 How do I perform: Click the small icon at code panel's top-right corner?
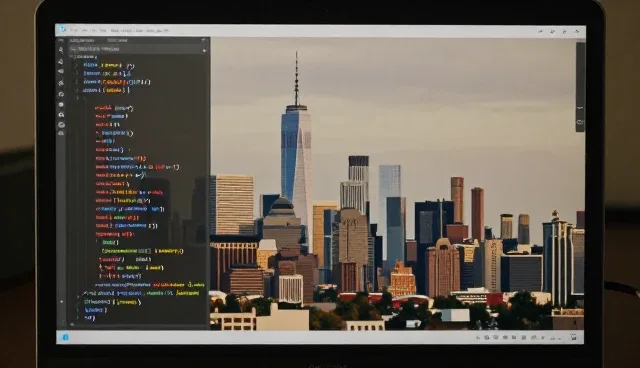point(204,40)
